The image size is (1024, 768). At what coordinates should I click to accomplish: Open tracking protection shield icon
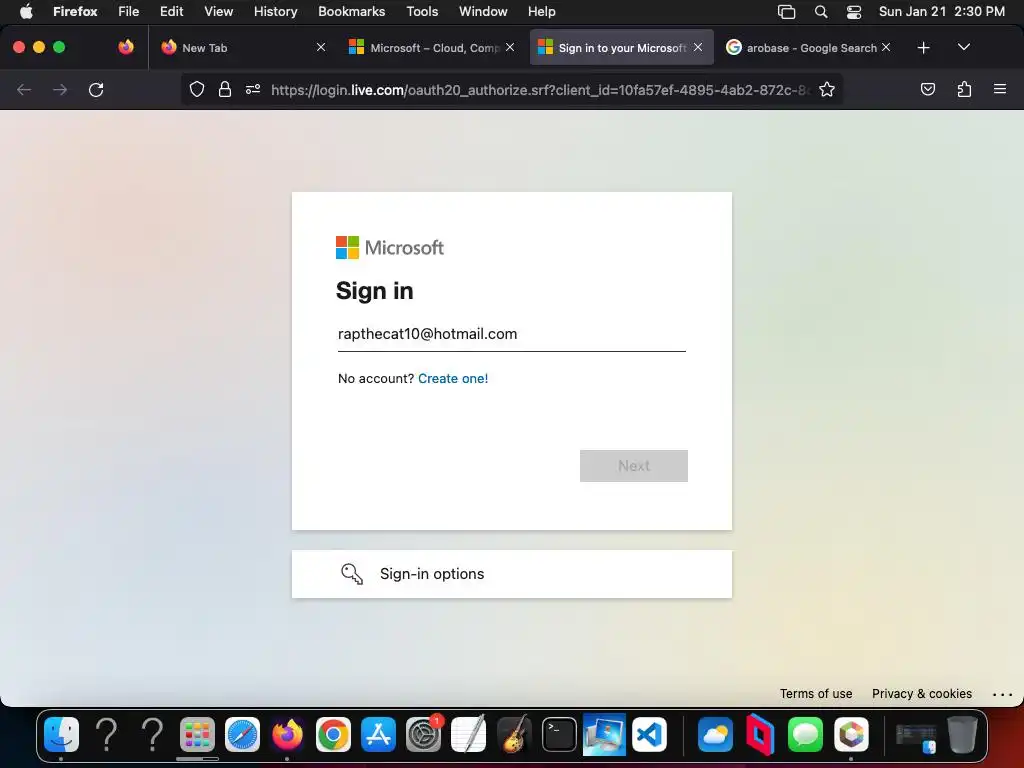pyautogui.click(x=197, y=89)
